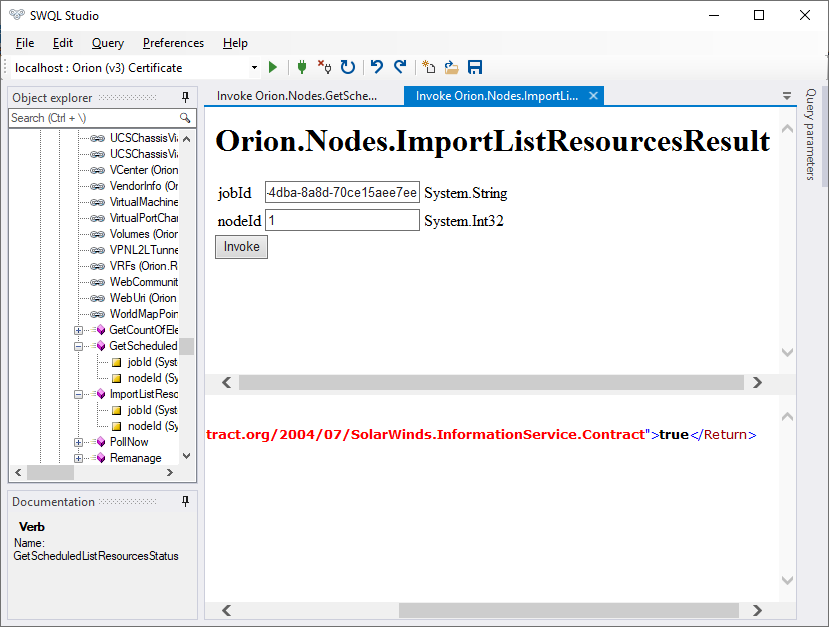Click Object explorer scroll up arrow

[186, 139]
